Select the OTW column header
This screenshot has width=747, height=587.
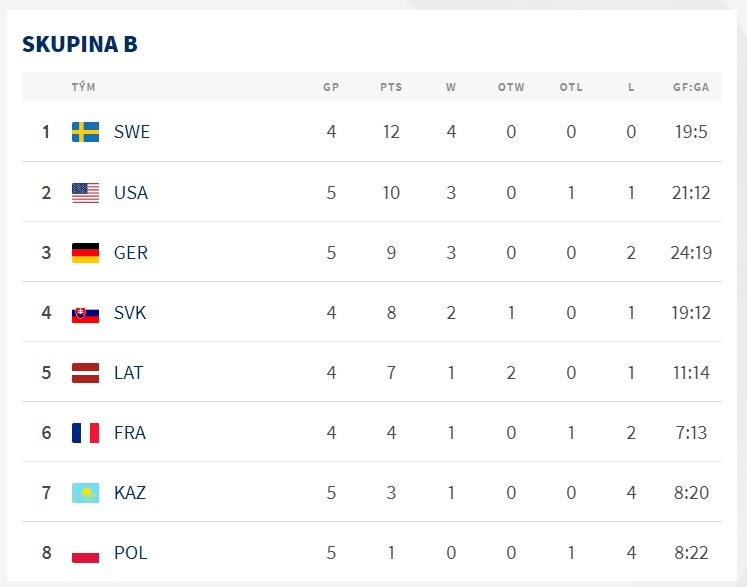pos(511,87)
